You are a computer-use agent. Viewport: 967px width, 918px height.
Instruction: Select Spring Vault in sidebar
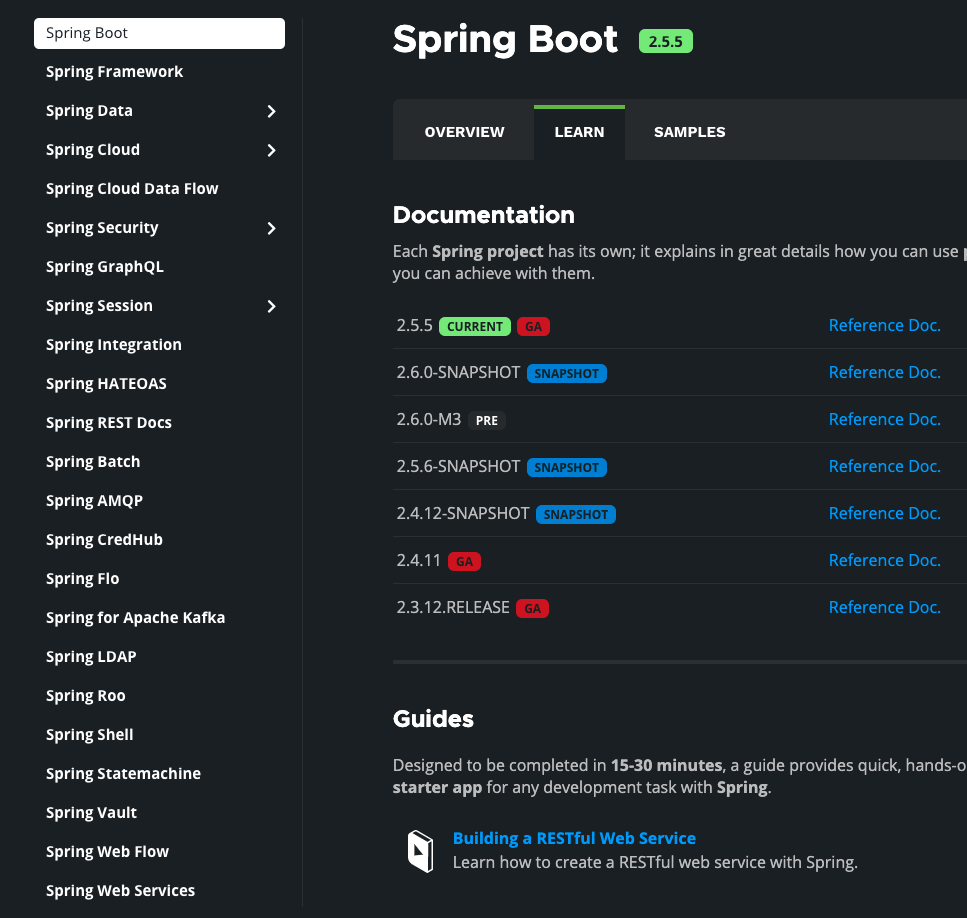coord(91,813)
